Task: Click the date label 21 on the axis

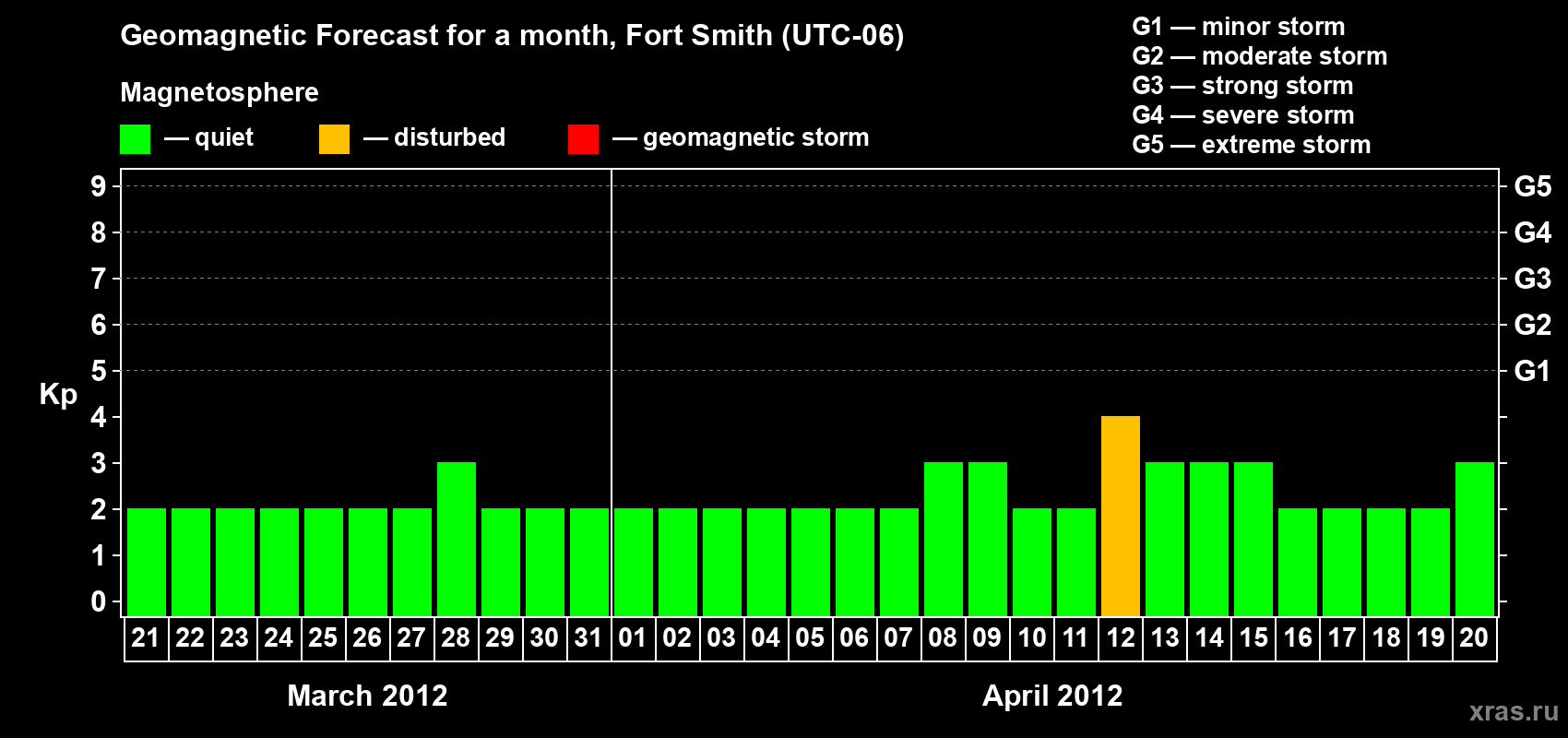Action: [146, 637]
